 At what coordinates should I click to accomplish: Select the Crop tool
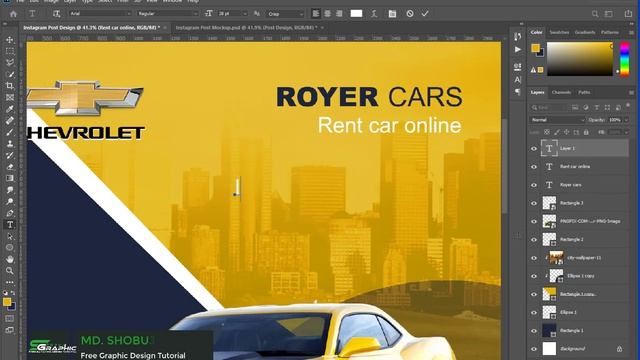coord(10,86)
